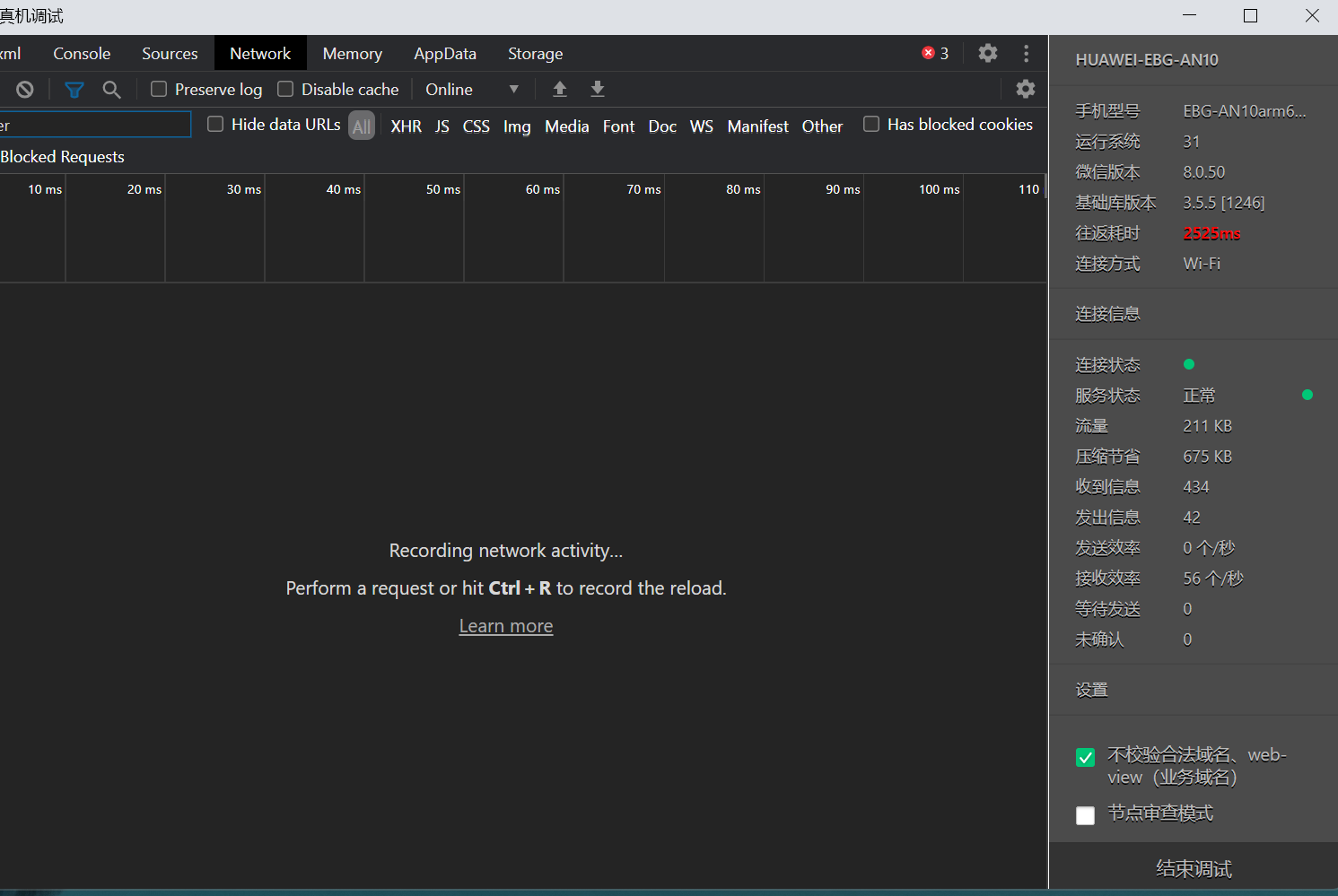The height and width of the screenshot is (896, 1338).
Task: Open network search with the magnifier icon
Action: click(111, 89)
